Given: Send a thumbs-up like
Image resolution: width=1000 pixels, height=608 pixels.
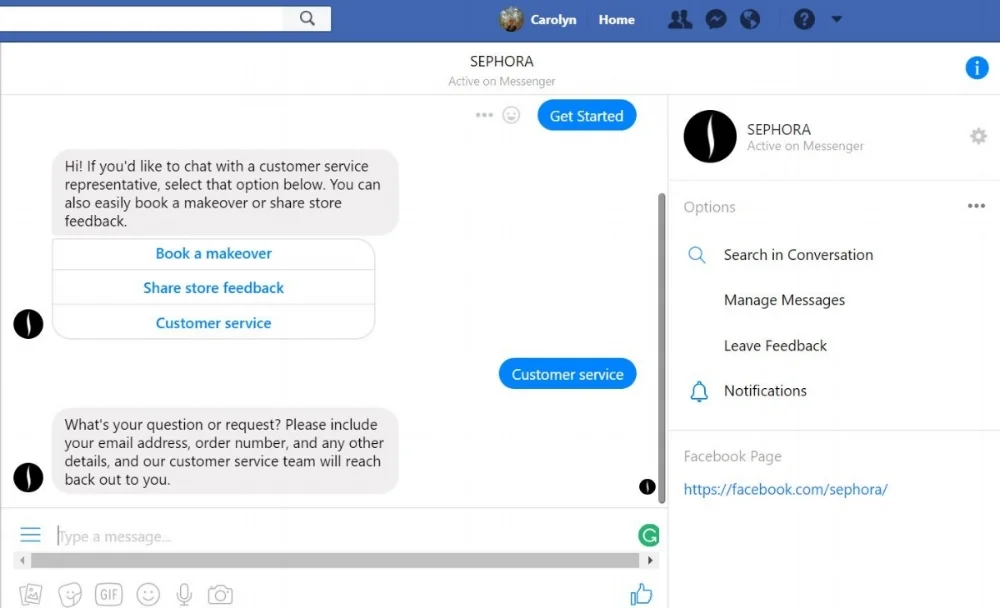Looking at the screenshot, I should [641, 594].
